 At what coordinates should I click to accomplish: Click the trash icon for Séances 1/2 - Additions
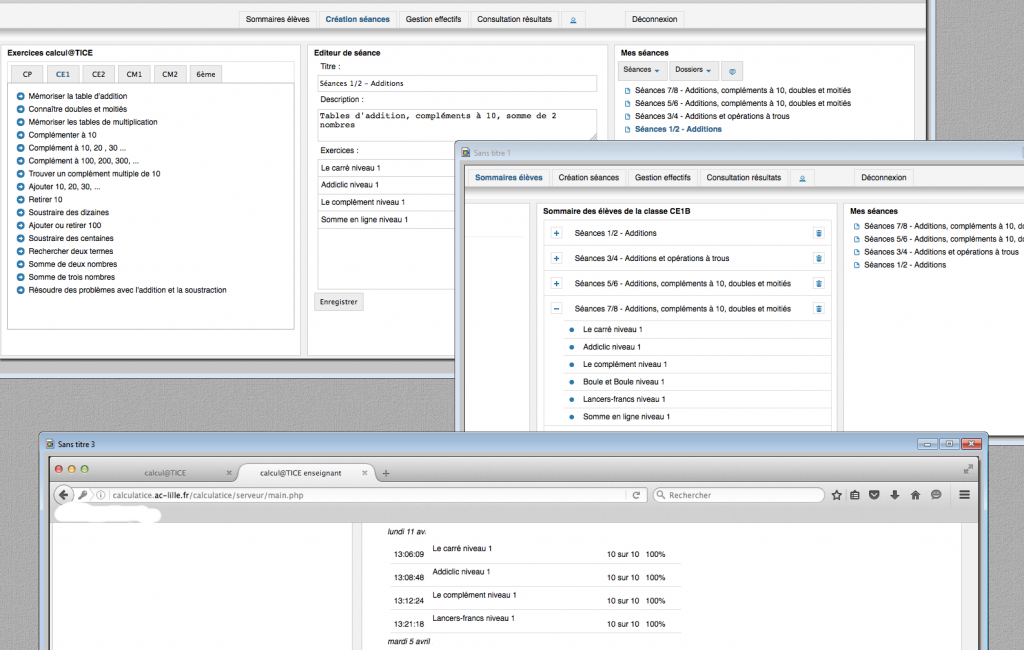coord(818,233)
